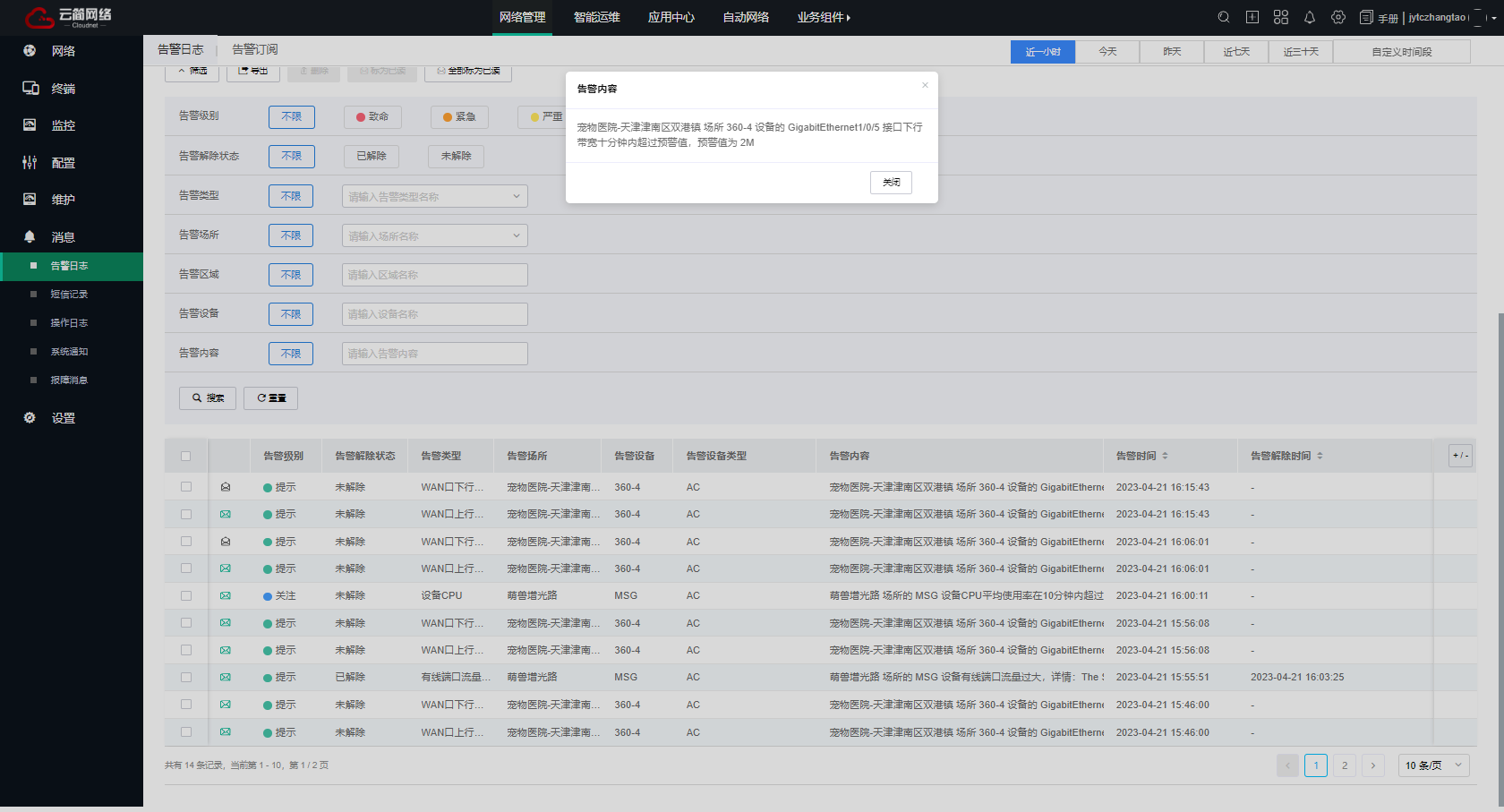Click the mail icon of the 16:15:43 WAN口下行 alarm

tap(226, 487)
